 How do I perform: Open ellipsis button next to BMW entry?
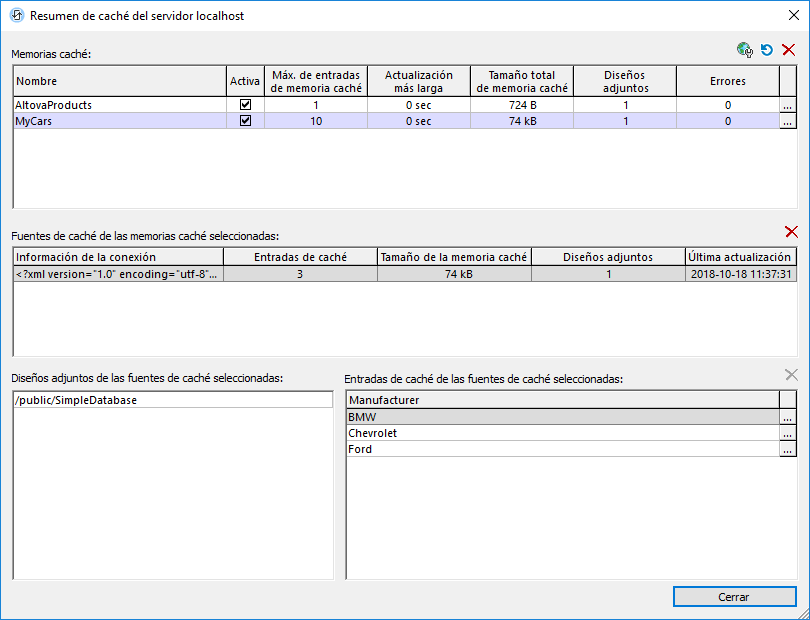[787, 417]
